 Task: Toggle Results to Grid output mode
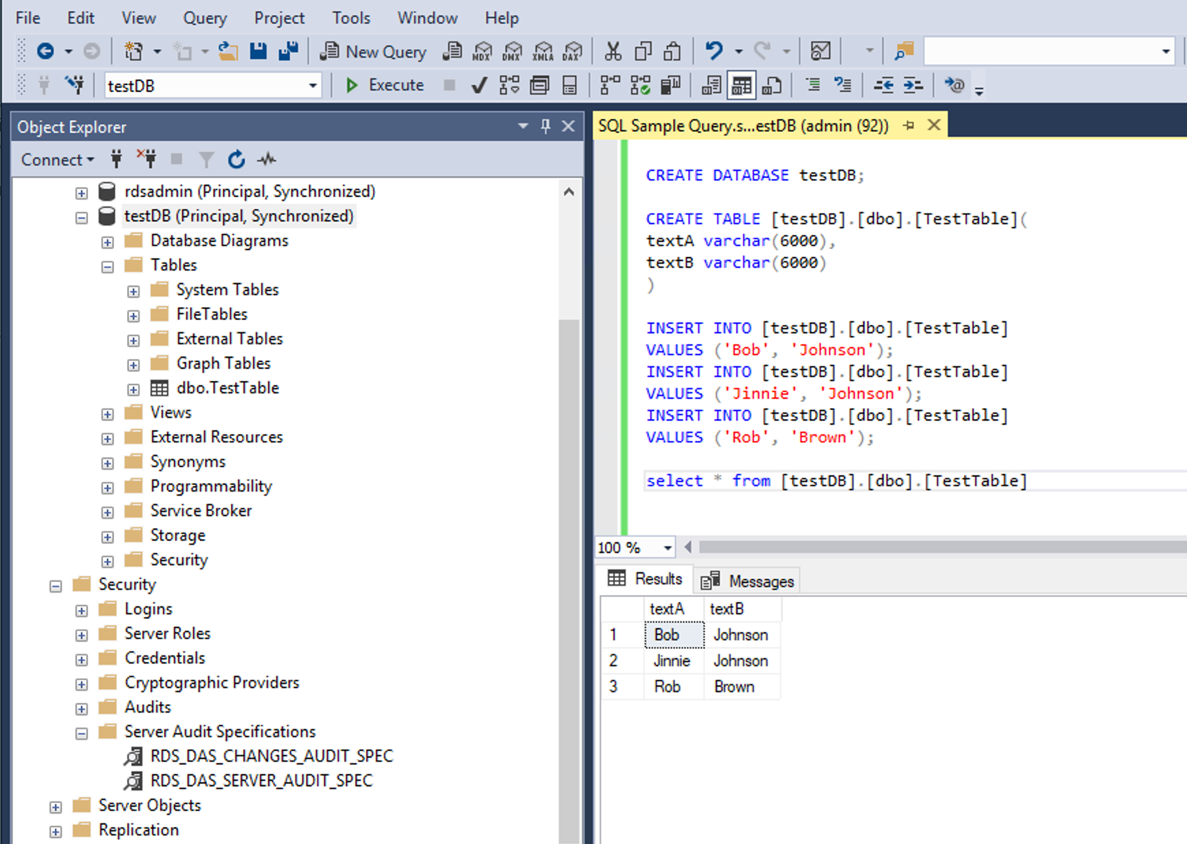pos(741,86)
